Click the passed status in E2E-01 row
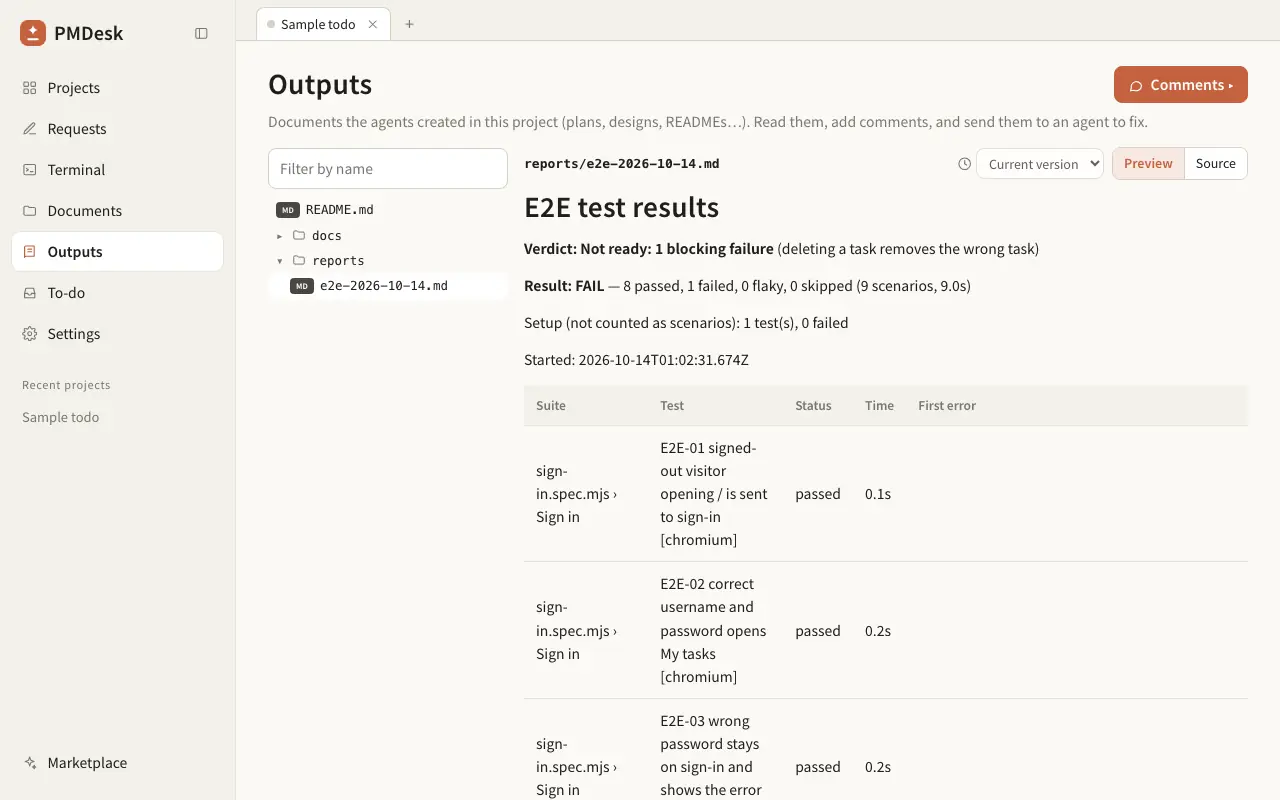 click(818, 494)
